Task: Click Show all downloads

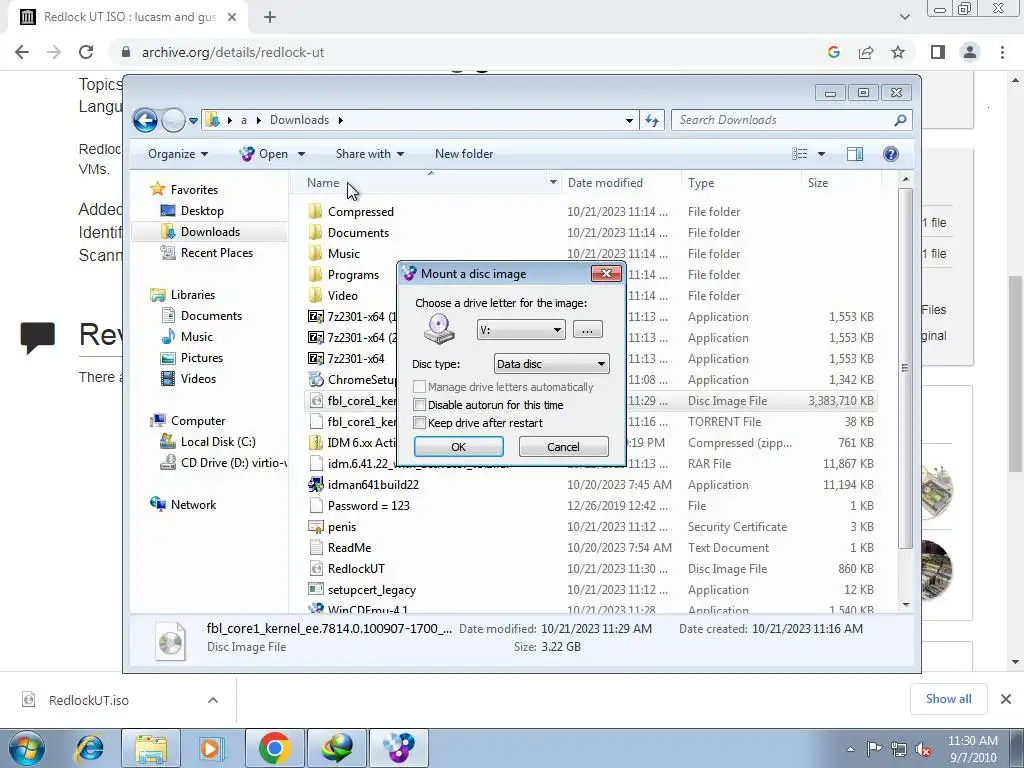Action: [948, 699]
